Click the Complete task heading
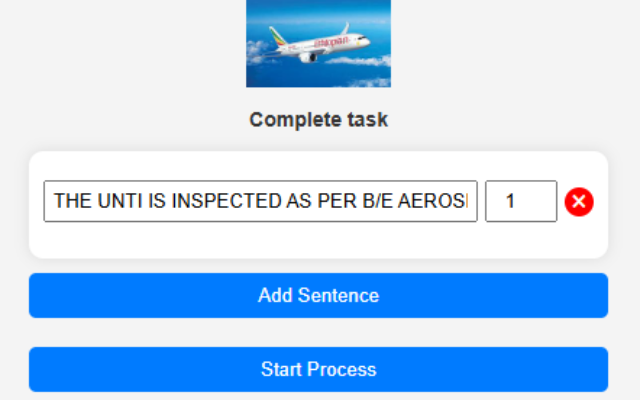Screen dimensions: 640x400 (318, 120)
